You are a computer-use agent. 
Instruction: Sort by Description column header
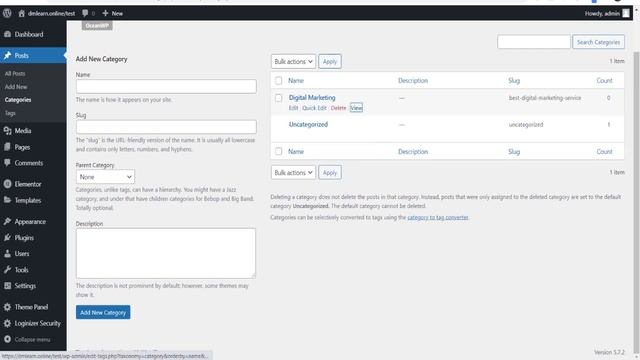[x=413, y=80]
